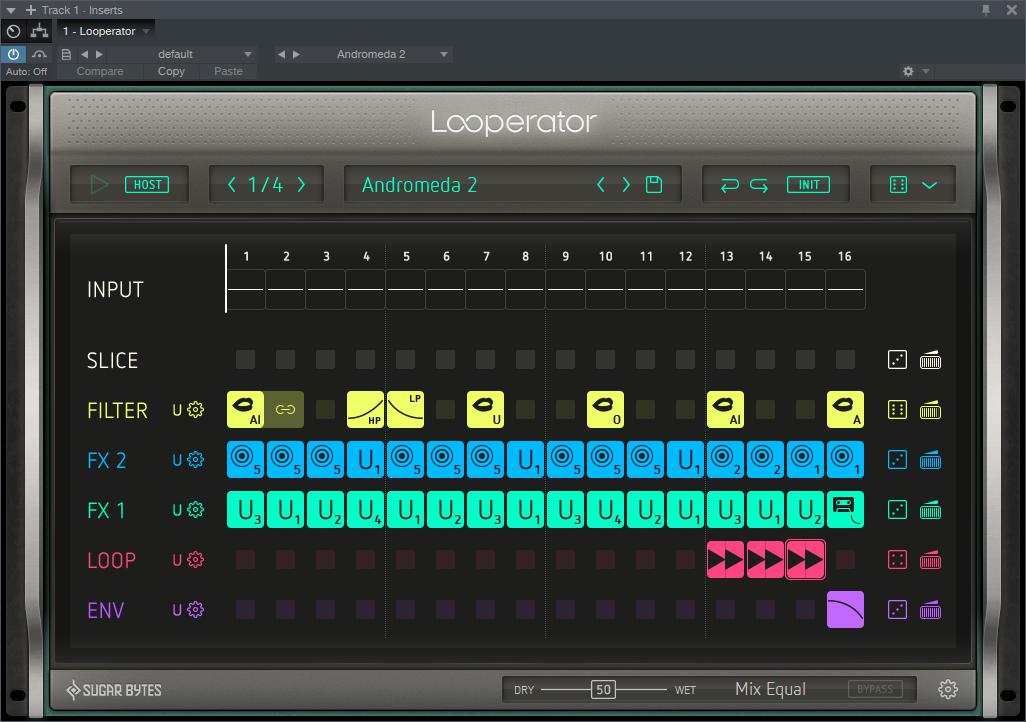The width and height of the screenshot is (1026, 722).
Task: Toggle LOOP step 1 square
Action: 245,560
